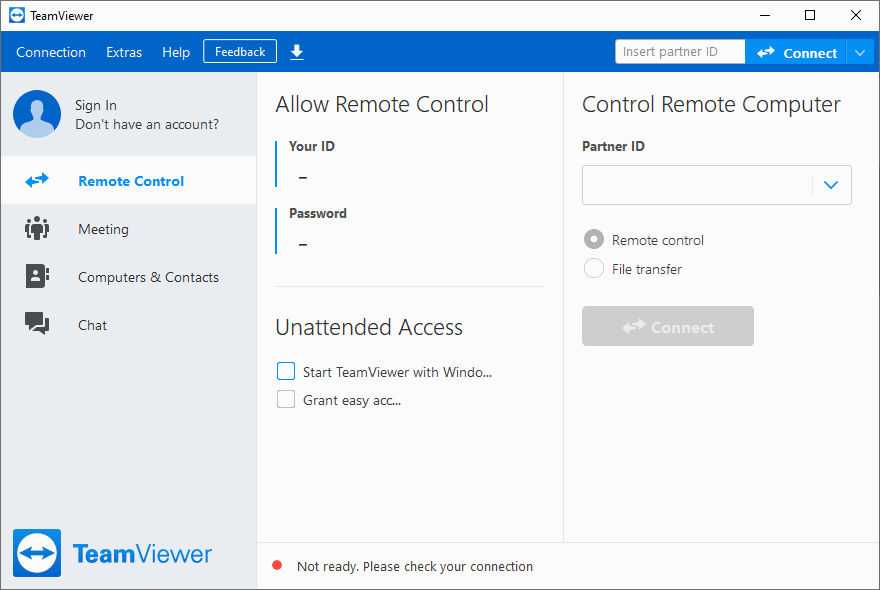
Task: Open the Computers & Contacts tab
Action: pyautogui.click(x=129, y=276)
